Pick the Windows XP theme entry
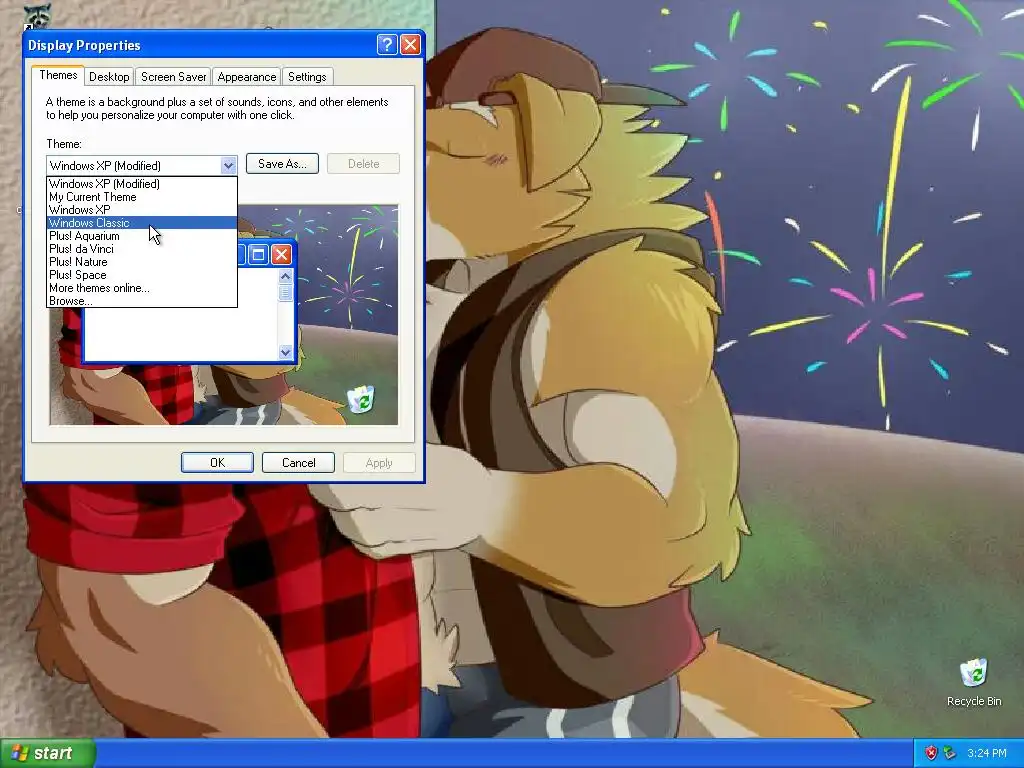1024x768 pixels. (142, 210)
